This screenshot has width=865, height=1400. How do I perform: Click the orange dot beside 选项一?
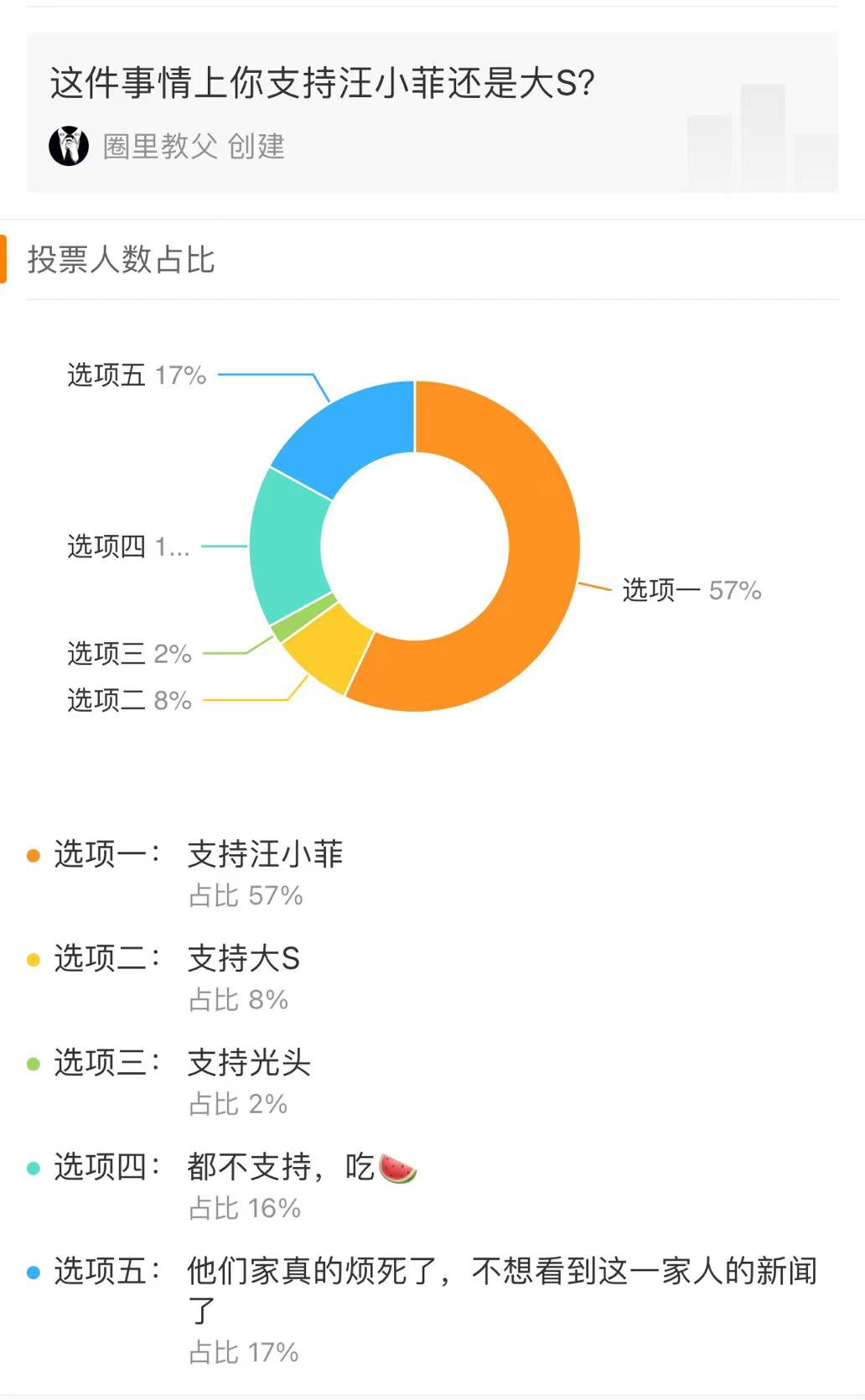point(32,855)
